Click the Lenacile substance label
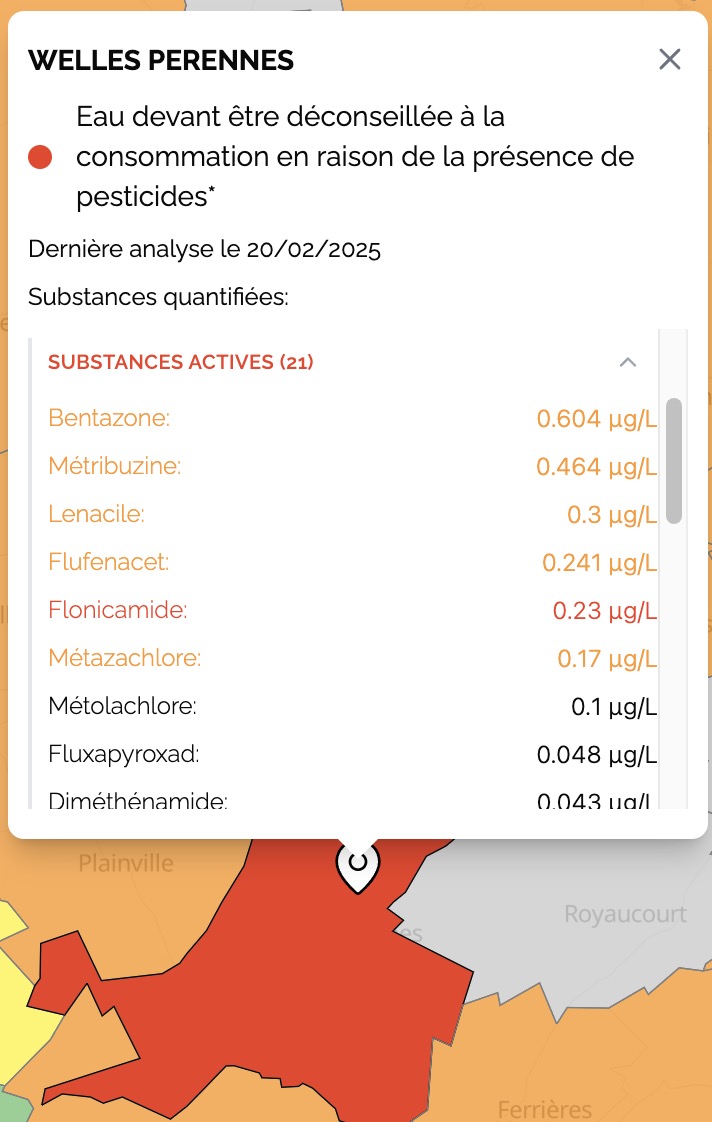 pyautogui.click(x=96, y=514)
